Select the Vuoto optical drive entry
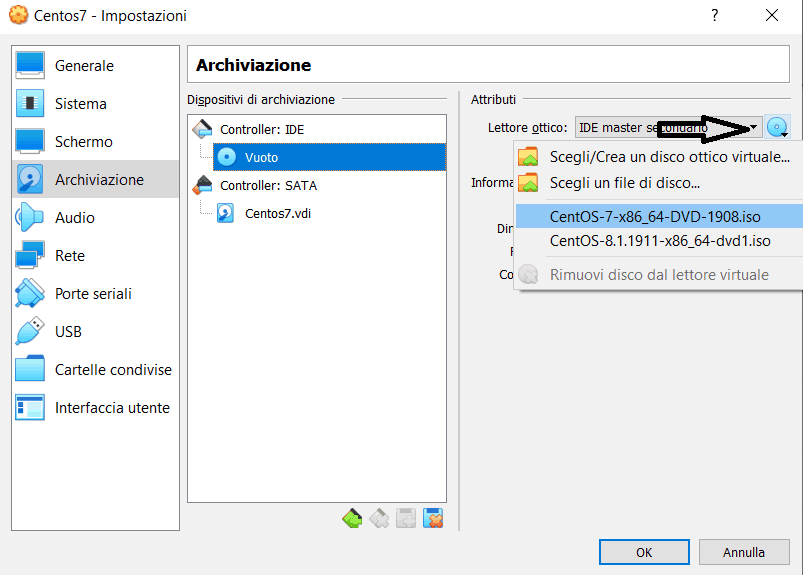 (329, 157)
